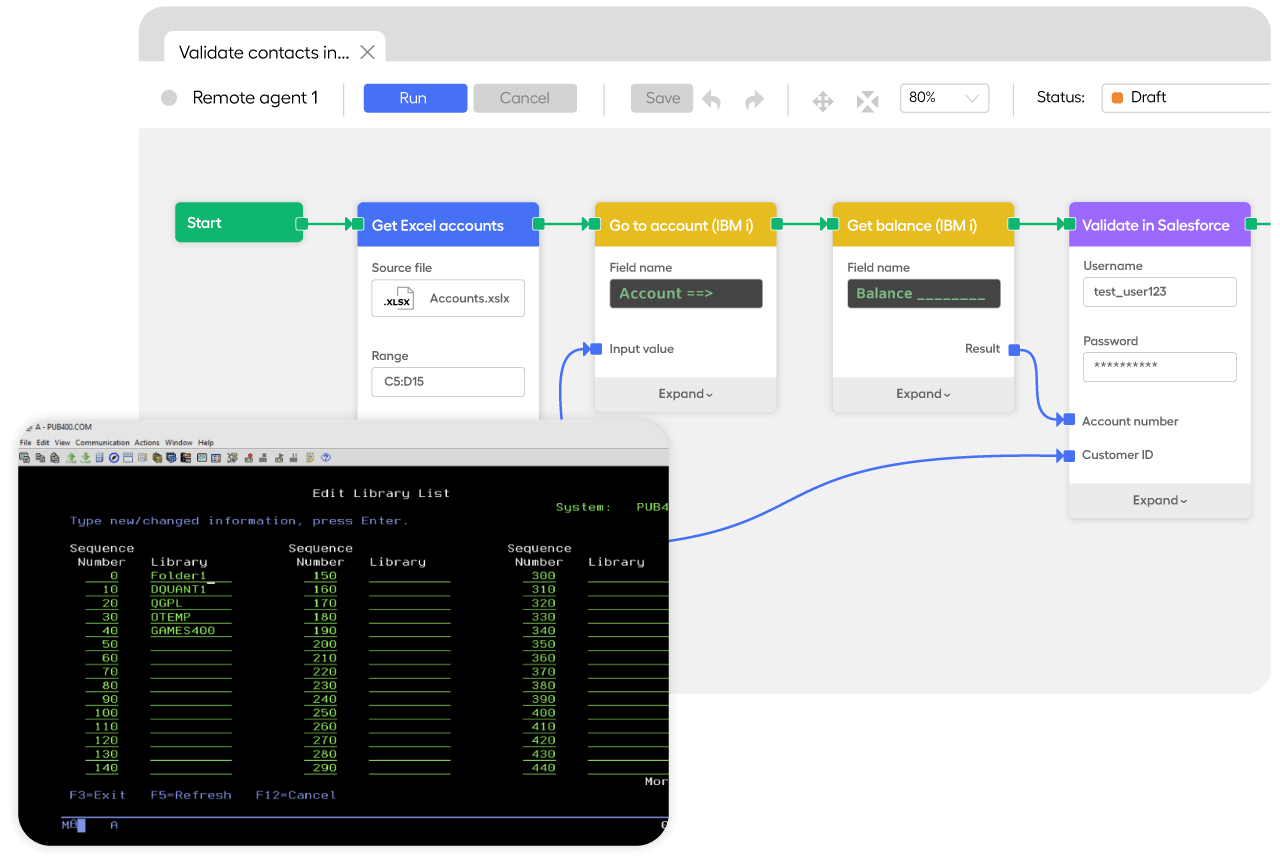Click the grey Cancel button
Screen dimensions: 1280x867
(525, 98)
